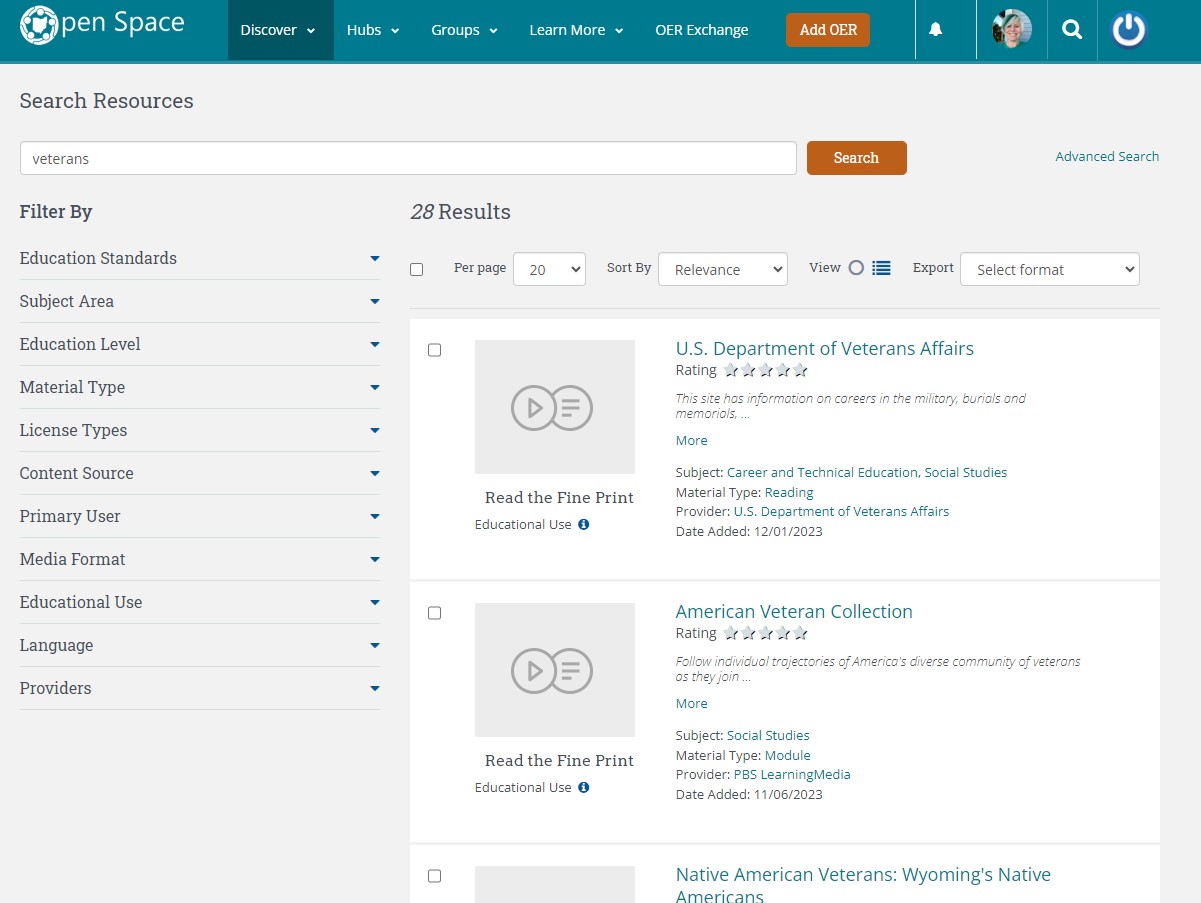Open U.S. Department of Veterans Affairs provider link
Viewport: 1201px width, 903px height.
(x=842, y=512)
